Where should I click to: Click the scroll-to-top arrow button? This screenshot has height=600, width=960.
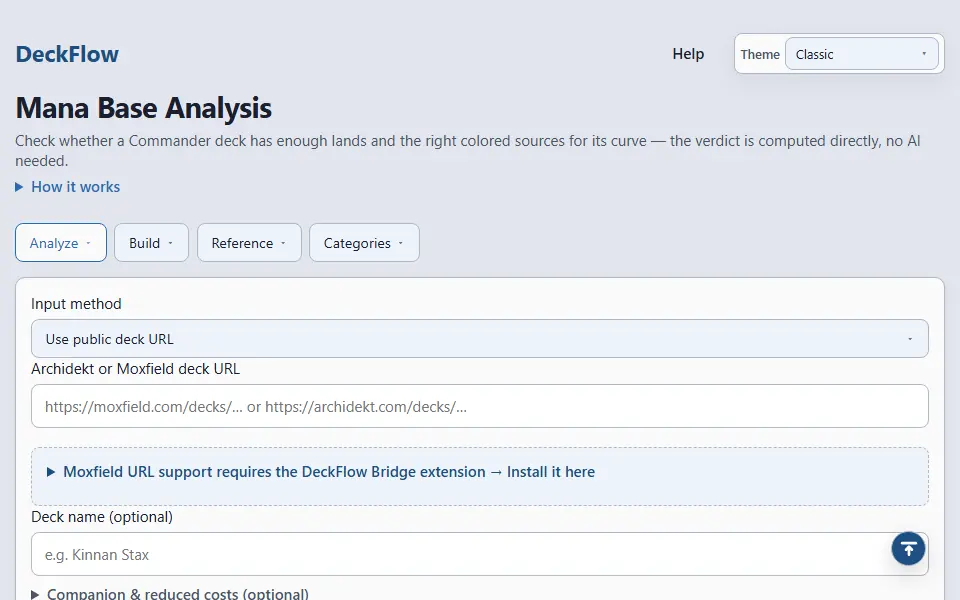908,549
